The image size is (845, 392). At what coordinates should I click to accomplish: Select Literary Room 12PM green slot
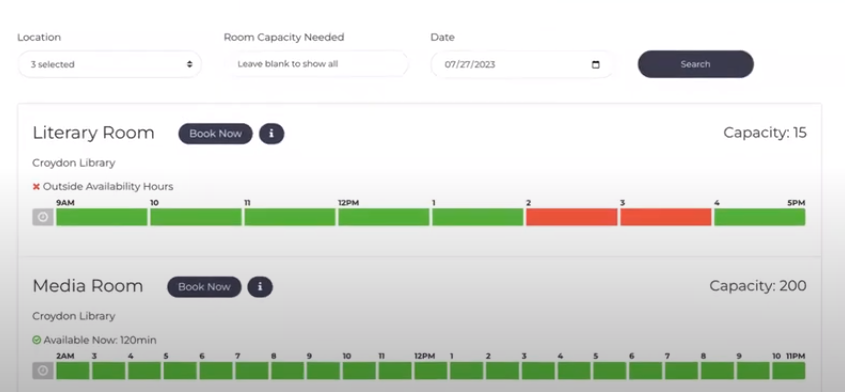[384, 217]
